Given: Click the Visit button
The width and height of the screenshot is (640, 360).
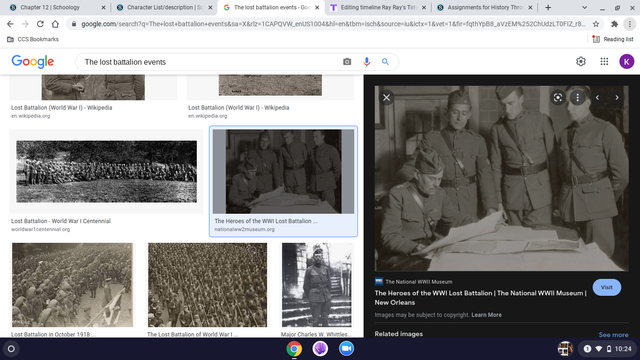Looking at the screenshot, I should pyautogui.click(x=607, y=287).
